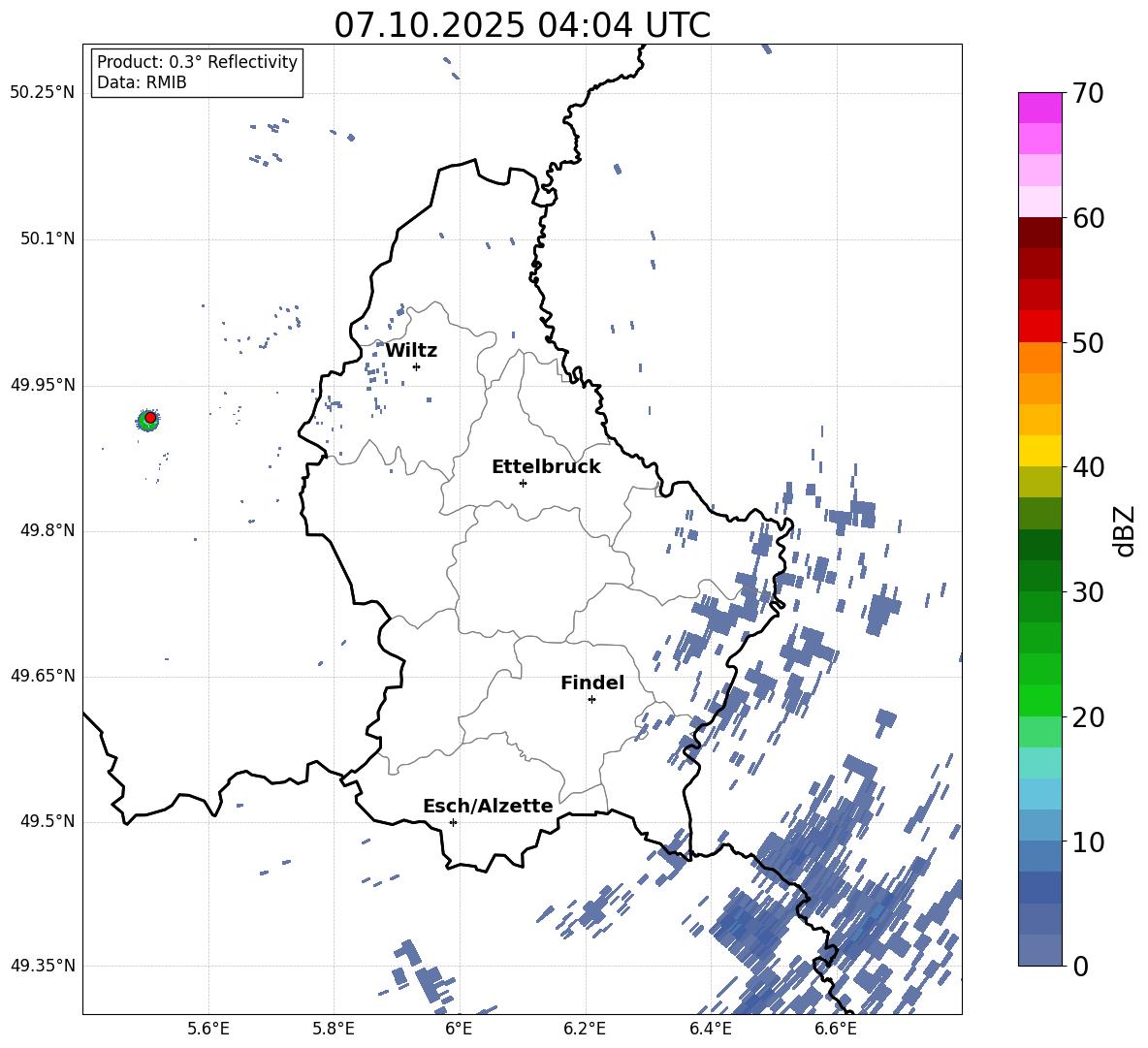Viewport: 1148px width, 1048px height.
Task: Click the 5.8°E longitude label
Action: coord(334,1030)
